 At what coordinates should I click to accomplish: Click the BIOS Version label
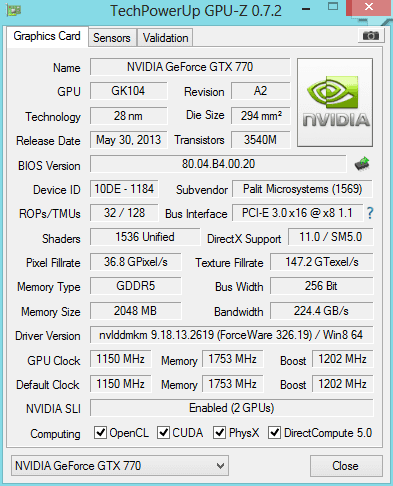(x=49, y=166)
